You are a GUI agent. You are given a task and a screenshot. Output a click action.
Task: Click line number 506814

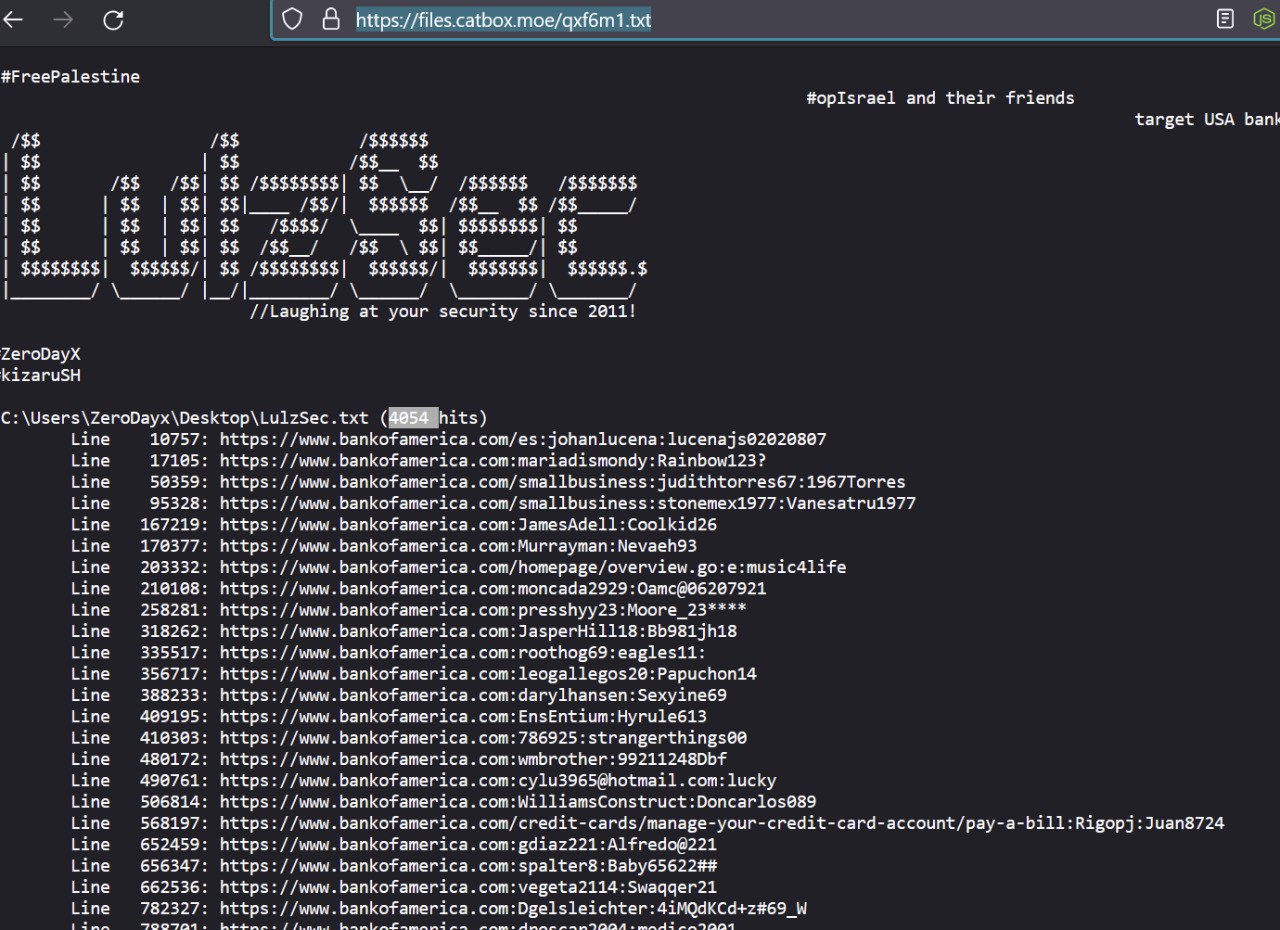click(x=171, y=801)
